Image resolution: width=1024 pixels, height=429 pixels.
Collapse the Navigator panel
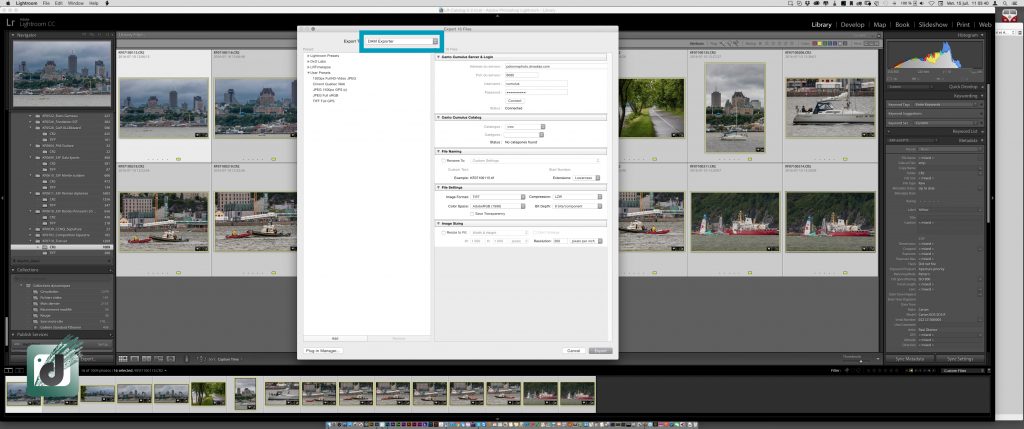pyautogui.click(x=14, y=35)
